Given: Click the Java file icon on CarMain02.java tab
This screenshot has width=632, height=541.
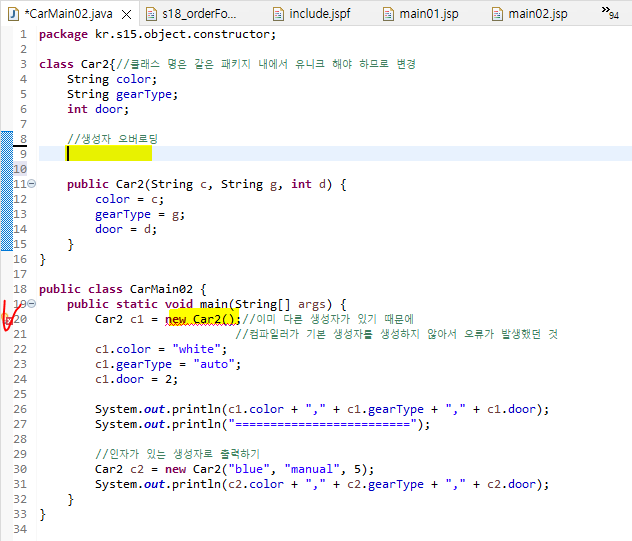Looking at the screenshot, I should tap(14, 15).
